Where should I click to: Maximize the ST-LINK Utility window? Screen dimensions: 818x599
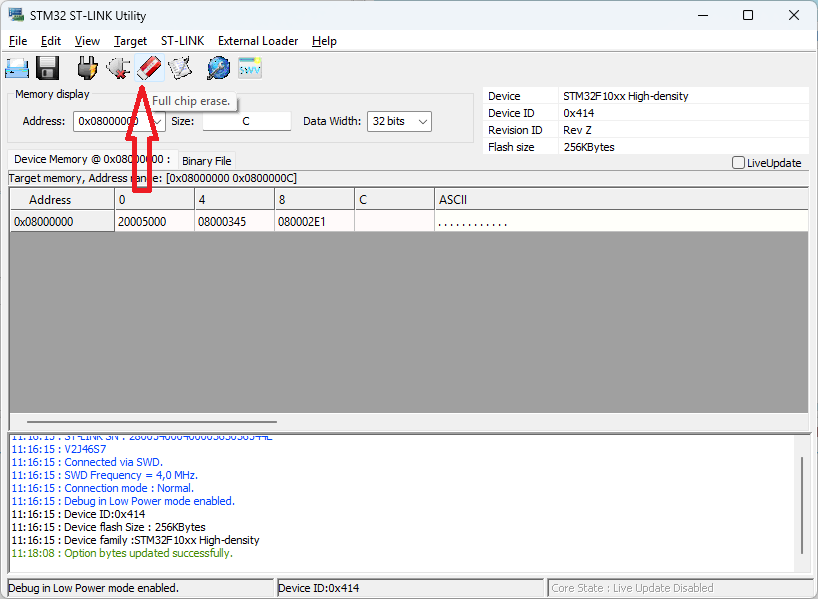748,15
